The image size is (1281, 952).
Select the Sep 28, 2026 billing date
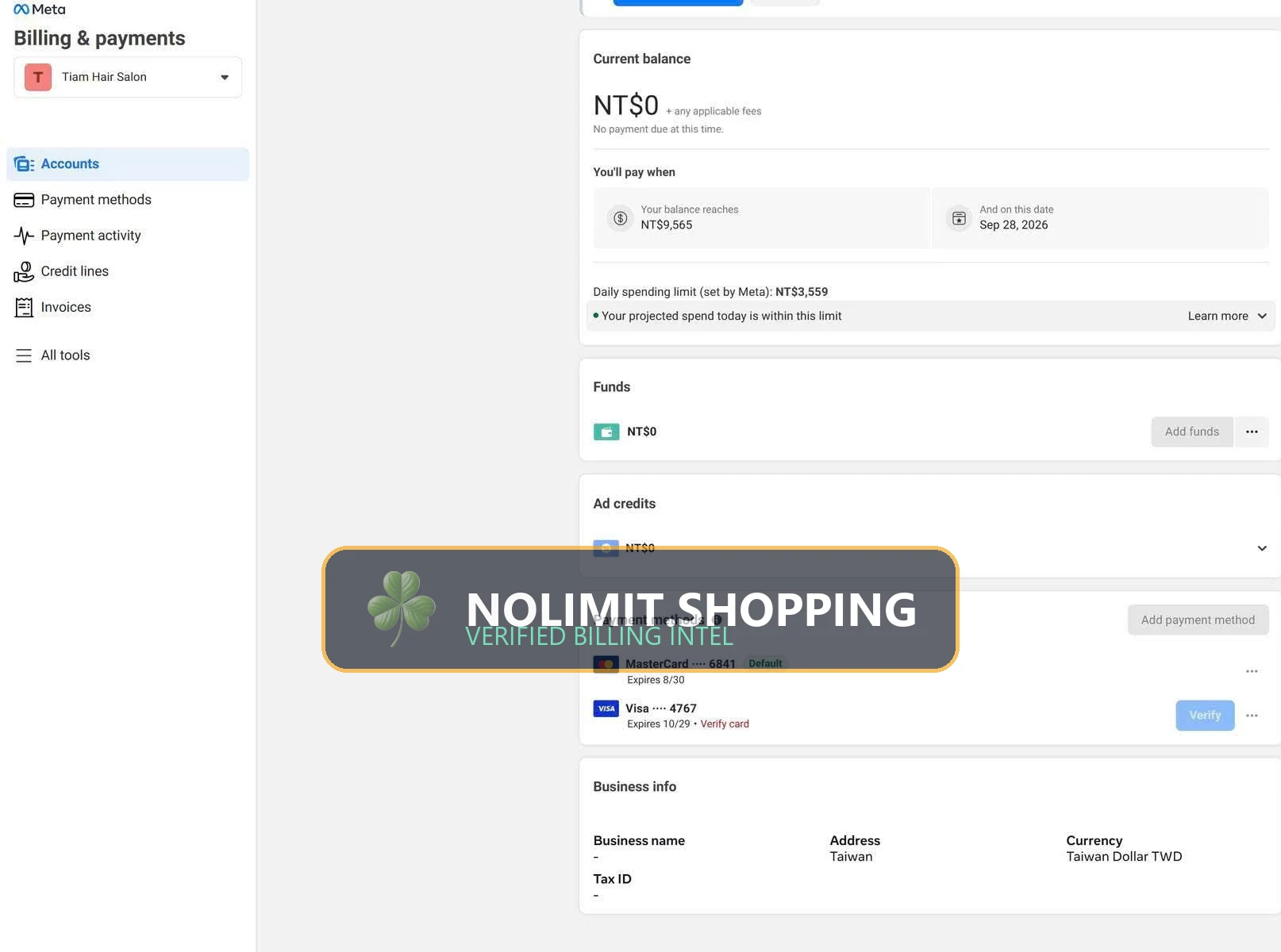pos(1014,225)
